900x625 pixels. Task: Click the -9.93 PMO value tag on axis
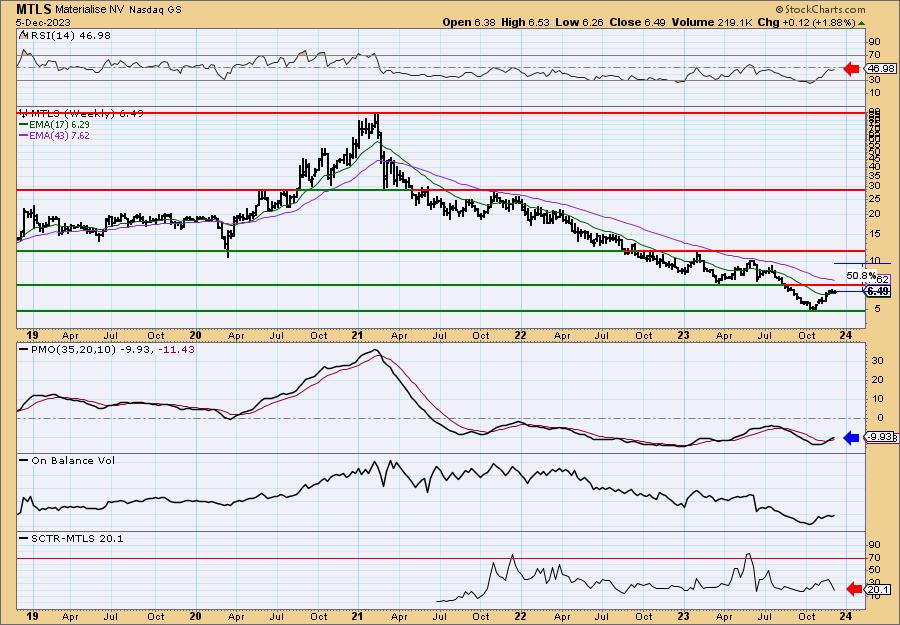pyautogui.click(x=880, y=437)
